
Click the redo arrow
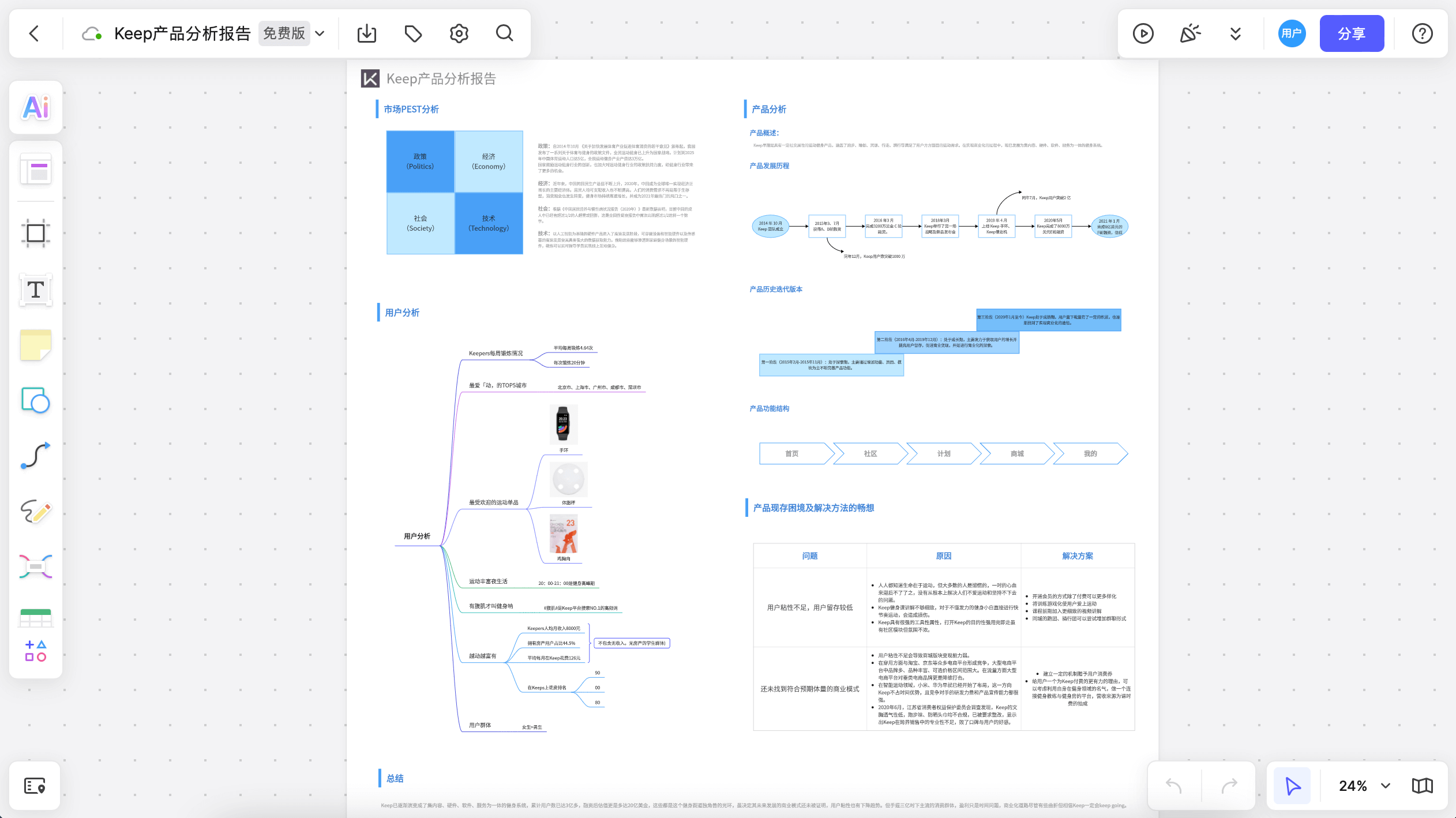click(1229, 785)
